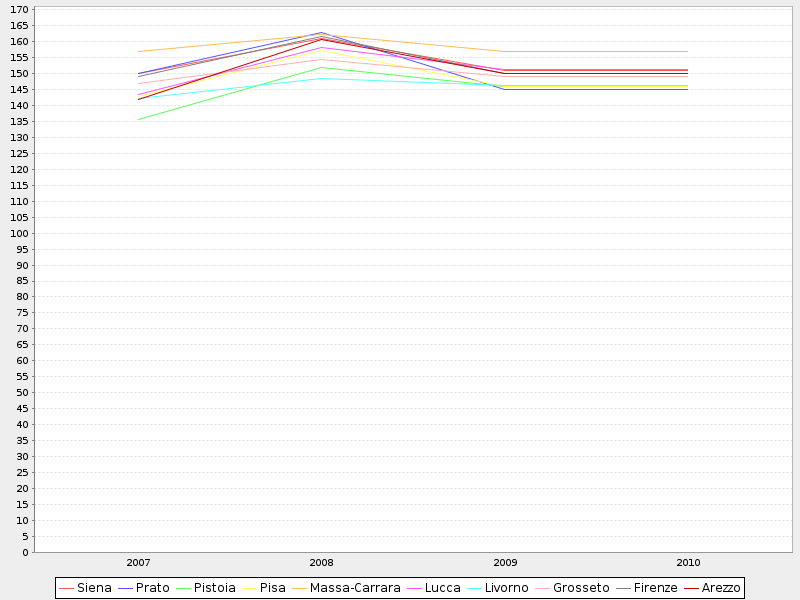Click the 135 y-axis tick label
This screenshot has height=600, width=800.
pos(19,121)
